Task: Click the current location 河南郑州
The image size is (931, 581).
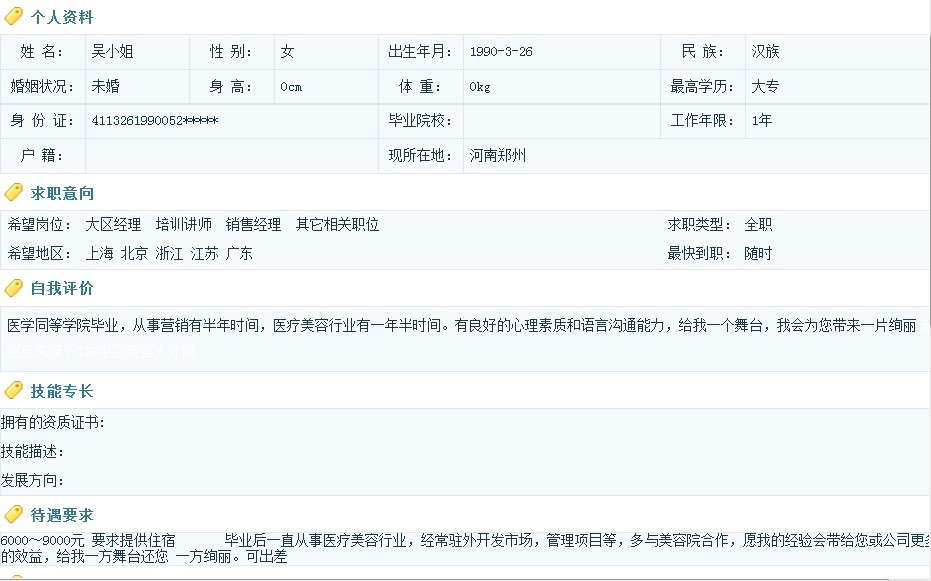Action: click(x=498, y=156)
